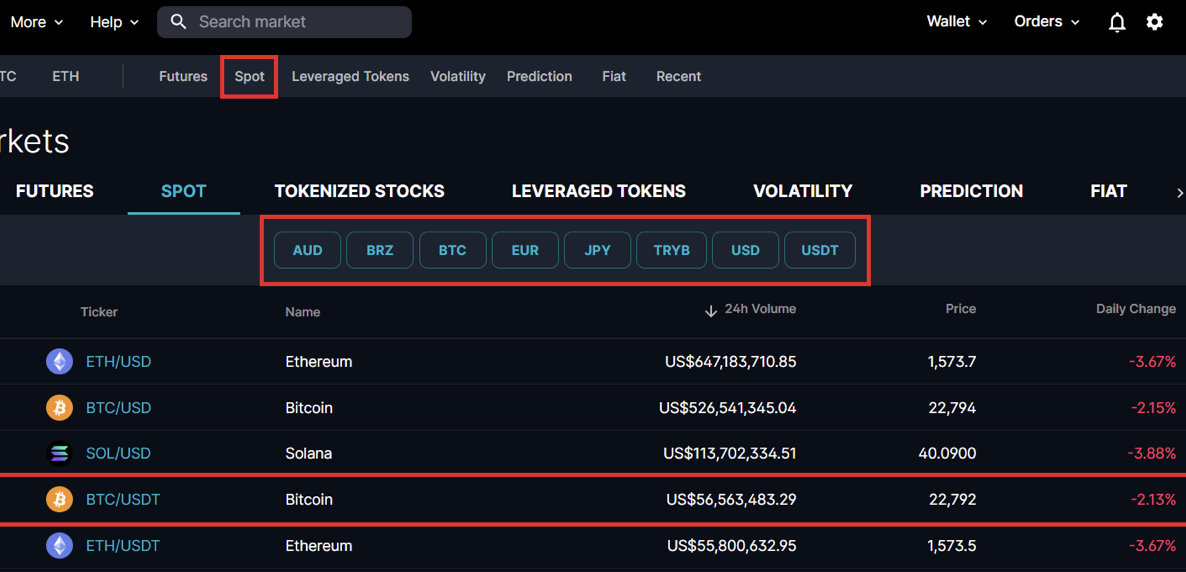Open Leveraged Tokens in the top navigation
The image size is (1186, 572).
(x=350, y=76)
